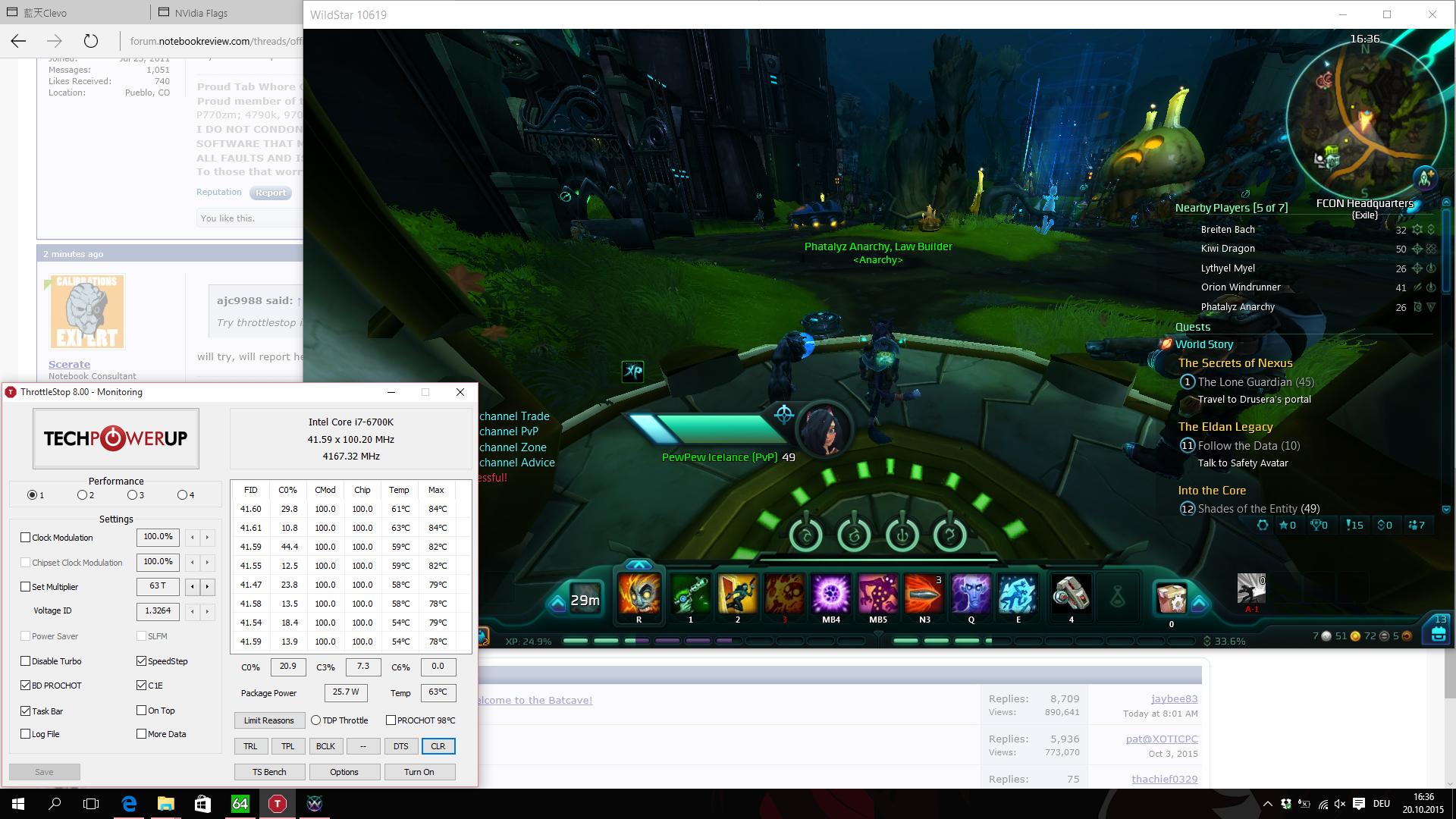This screenshot has height=819, width=1456.
Task: Activate WildStar ability in slot 3
Action: click(784, 593)
